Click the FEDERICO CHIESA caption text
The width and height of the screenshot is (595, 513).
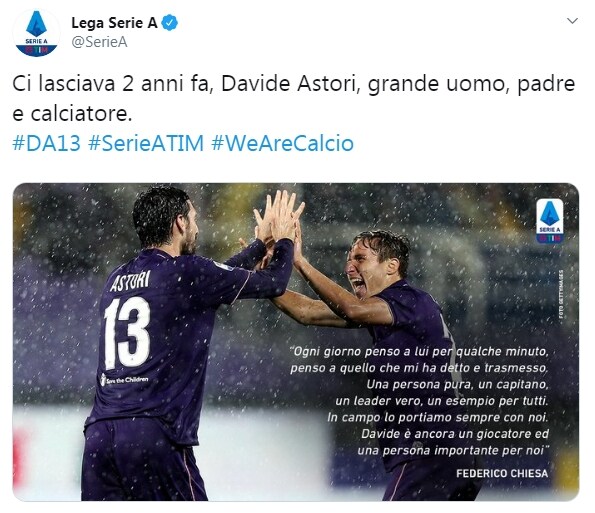point(502,473)
